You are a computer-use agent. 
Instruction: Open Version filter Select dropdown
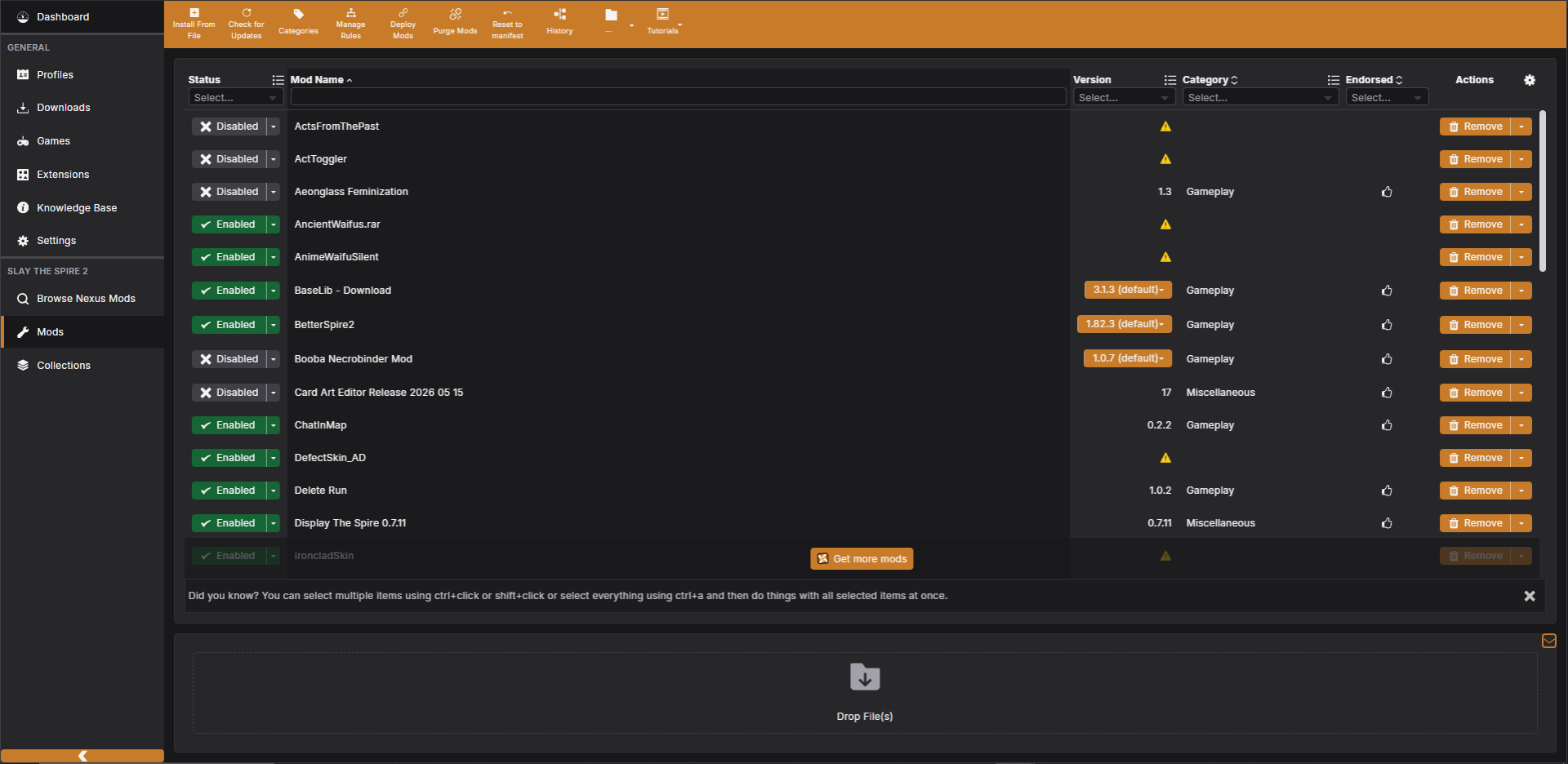click(1124, 97)
